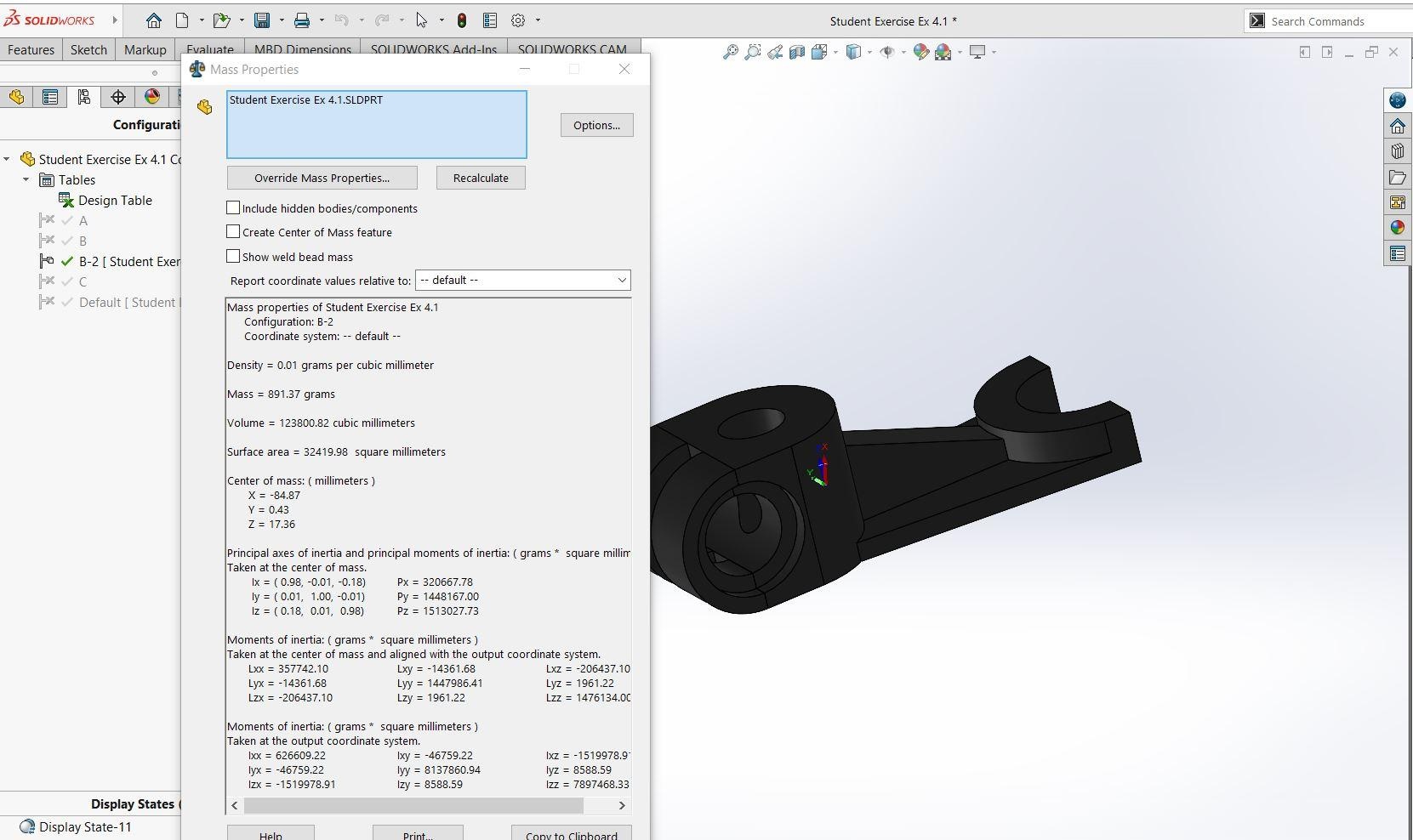1413x840 pixels.
Task: Click the Open document folder icon
Action: click(x=221, y=20)
